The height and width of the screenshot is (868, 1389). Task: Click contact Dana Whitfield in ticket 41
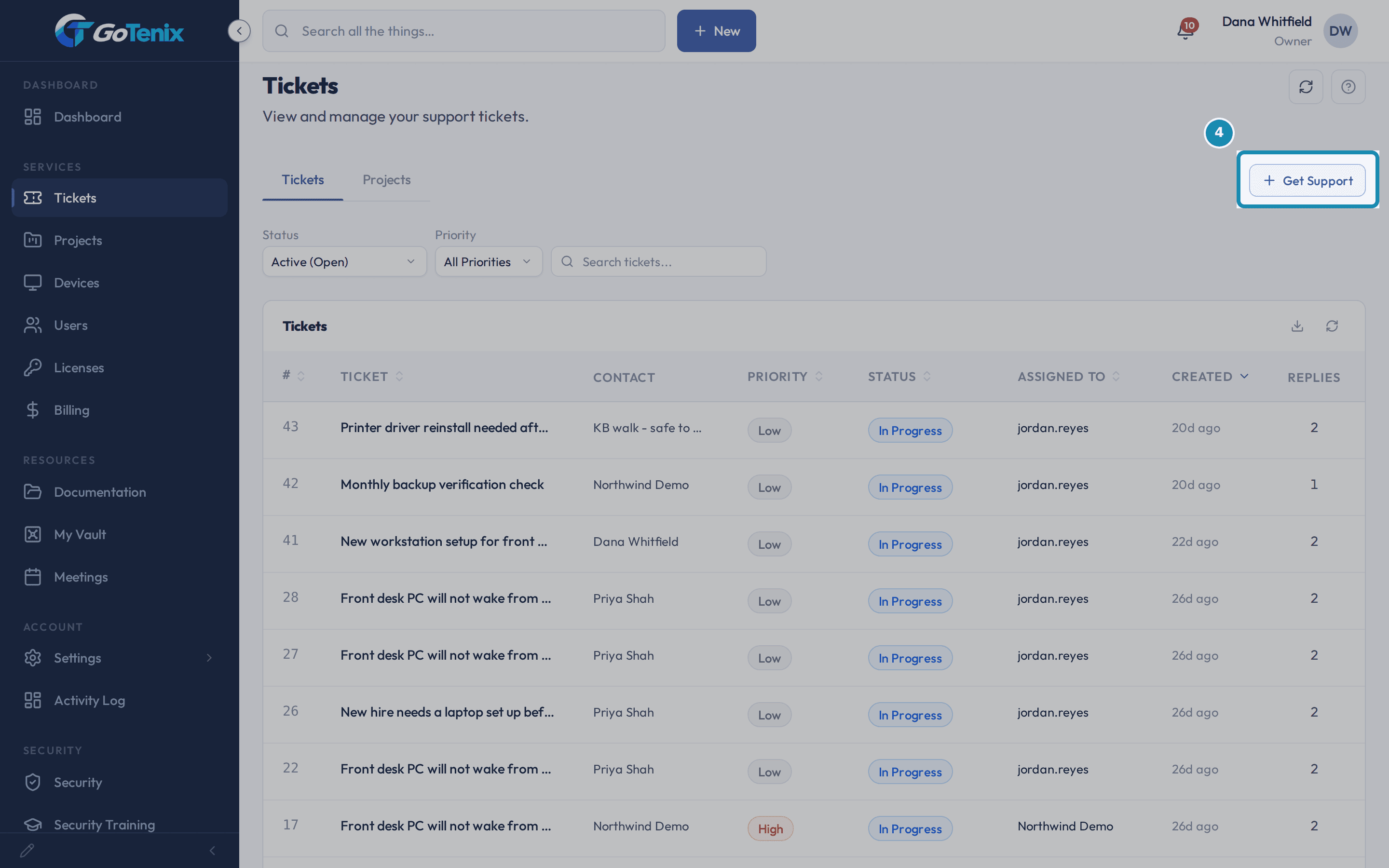[635, 542]
